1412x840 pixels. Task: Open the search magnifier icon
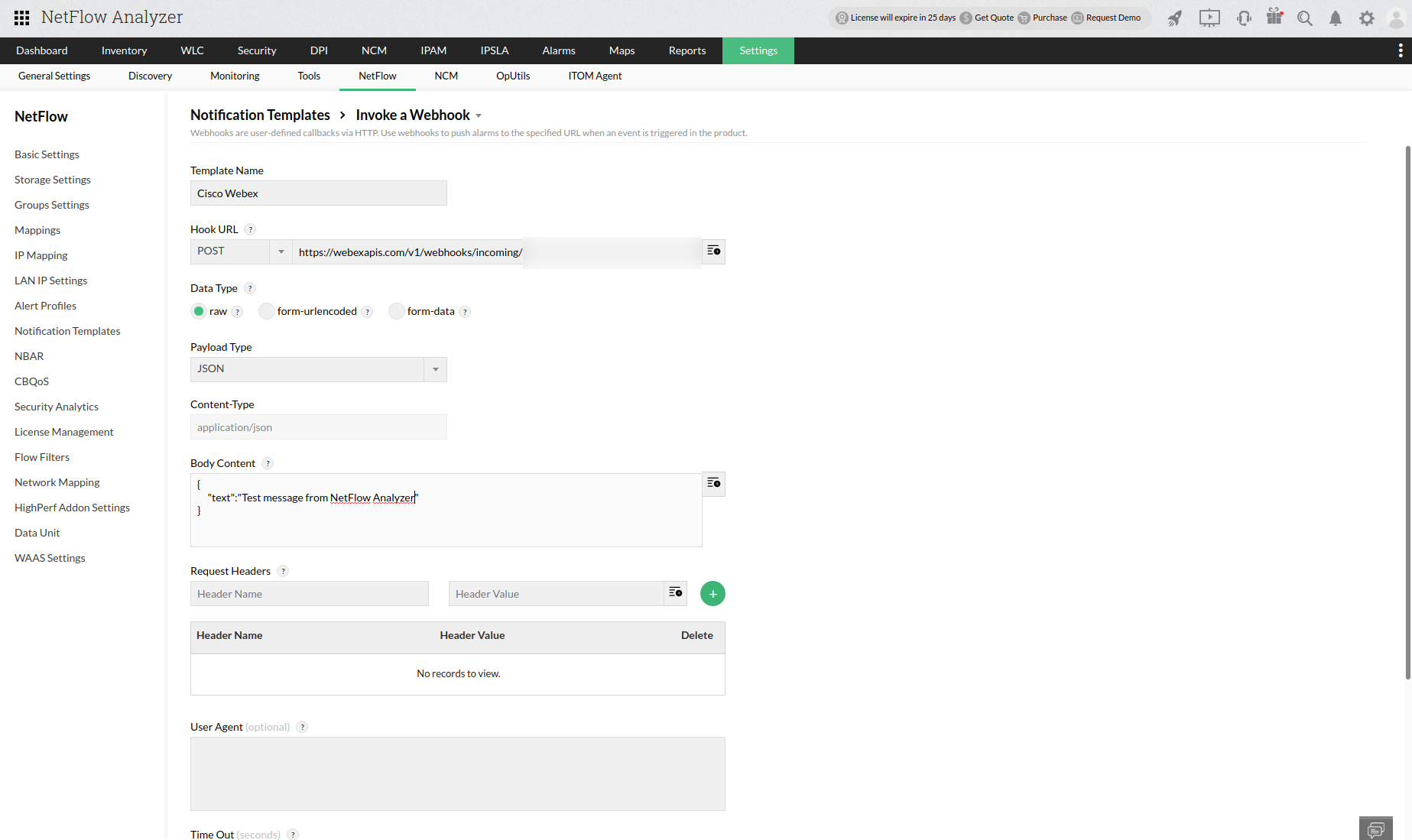[1305, 18]
